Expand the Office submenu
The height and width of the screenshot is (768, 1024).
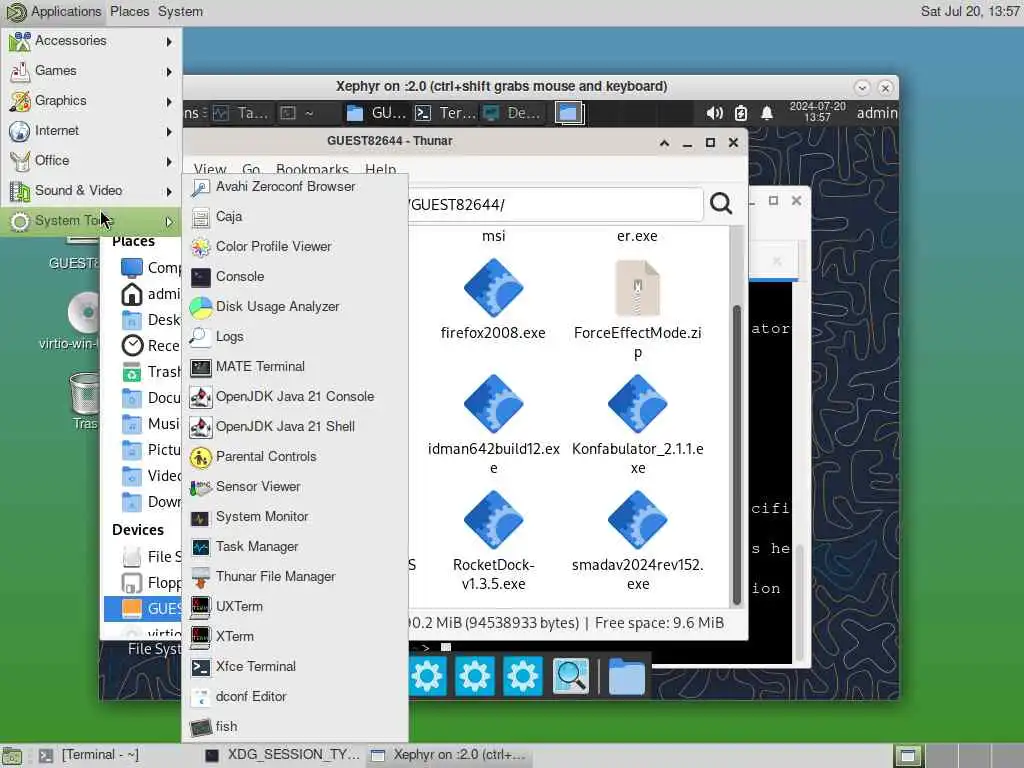[91, 161]
